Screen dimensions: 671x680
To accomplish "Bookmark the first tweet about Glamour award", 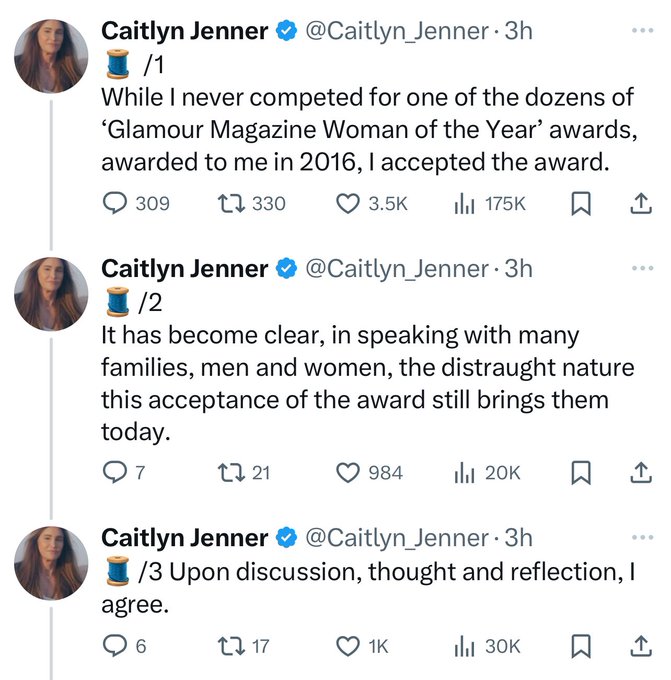I will click(x=580, y=204).
